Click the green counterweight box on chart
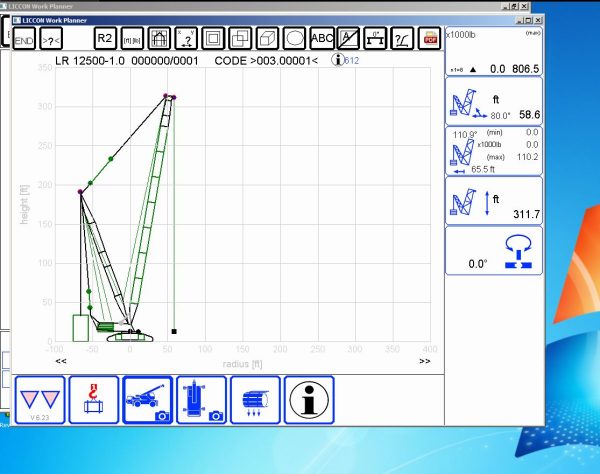This screenshot has height=474, width=600. click(81, 328)
